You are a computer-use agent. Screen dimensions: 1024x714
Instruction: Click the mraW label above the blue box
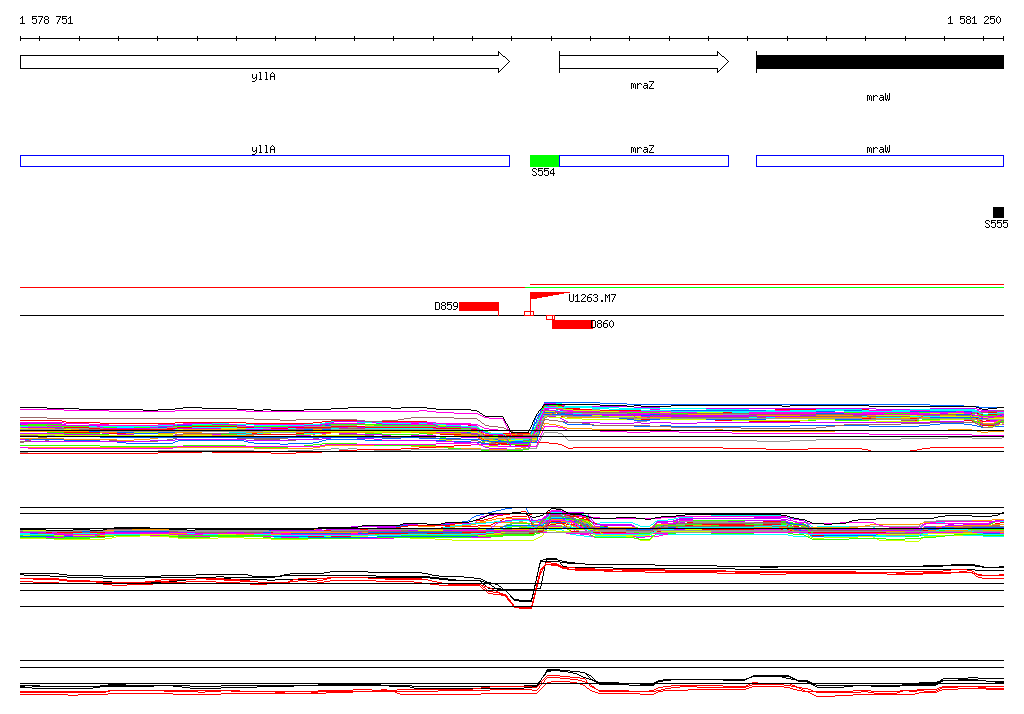coord(878,149)
